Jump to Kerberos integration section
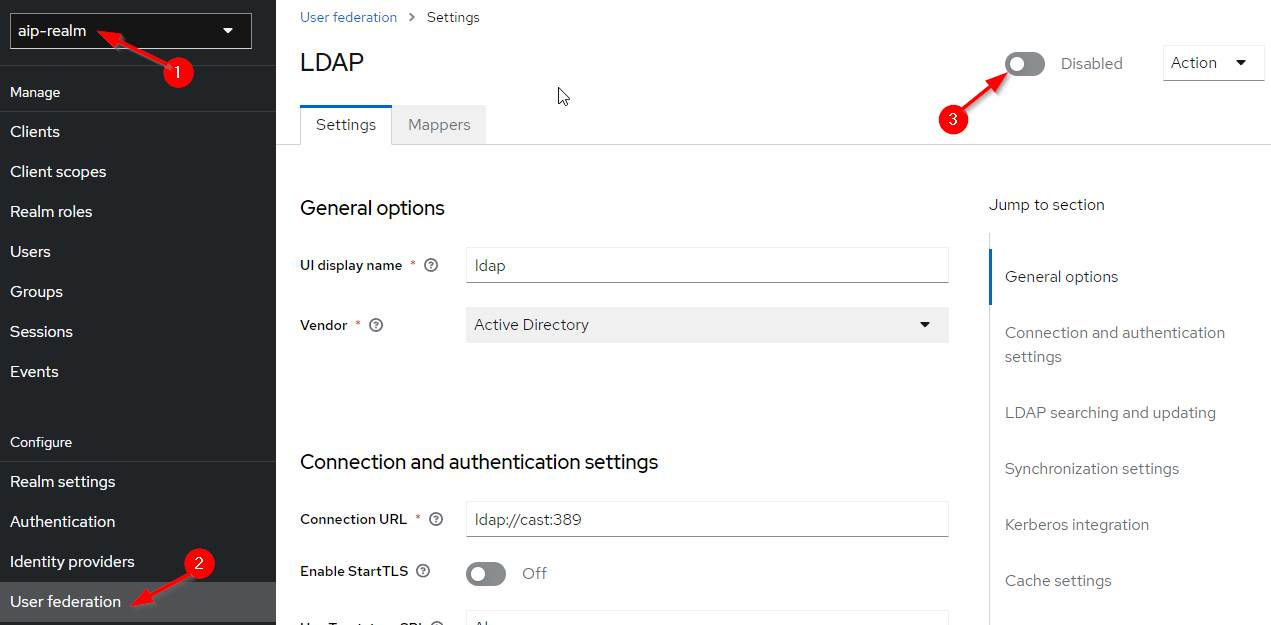 pos(1077,524)
